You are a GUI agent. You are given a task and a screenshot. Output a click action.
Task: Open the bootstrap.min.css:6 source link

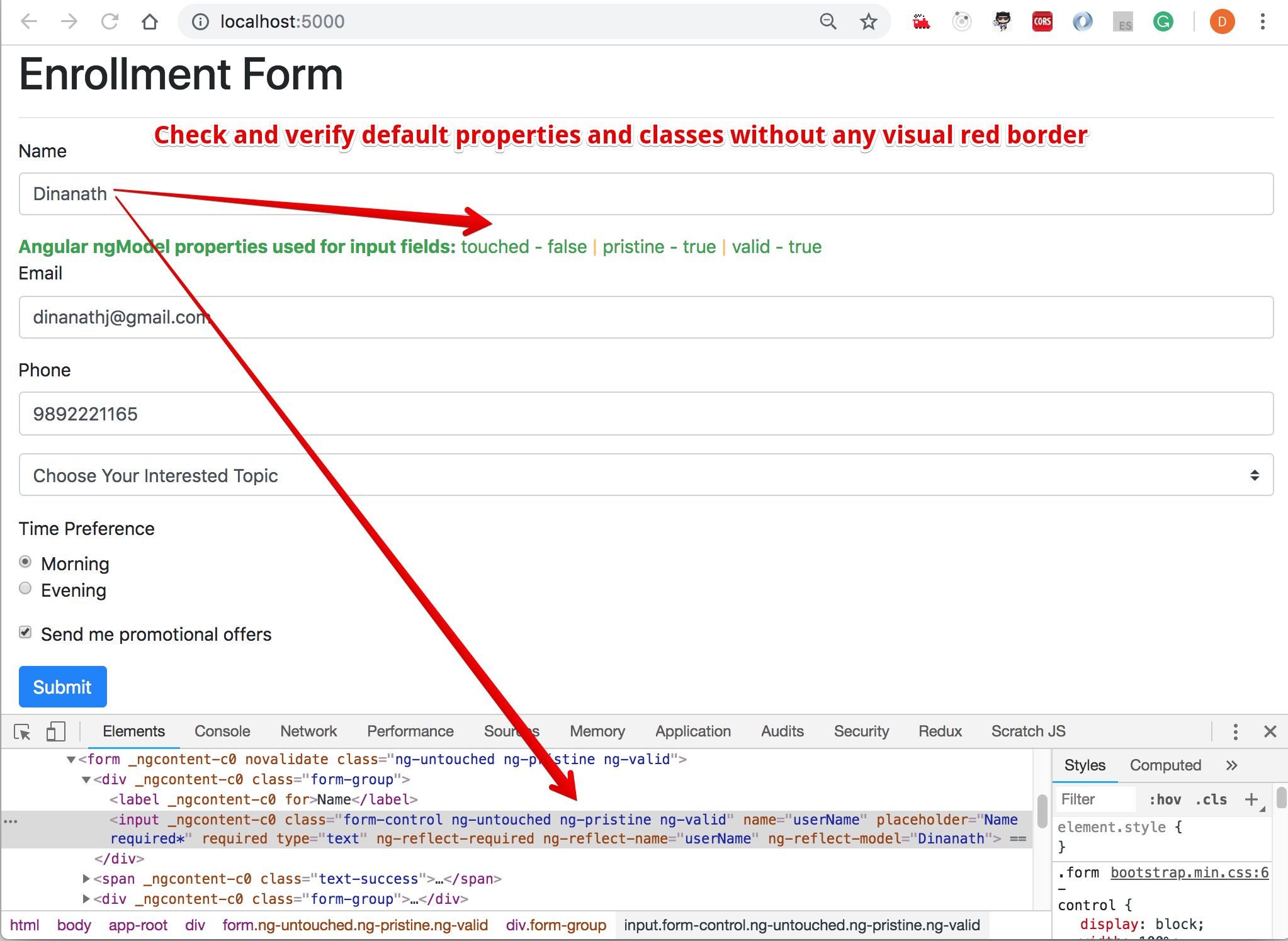coord(1189,872)
